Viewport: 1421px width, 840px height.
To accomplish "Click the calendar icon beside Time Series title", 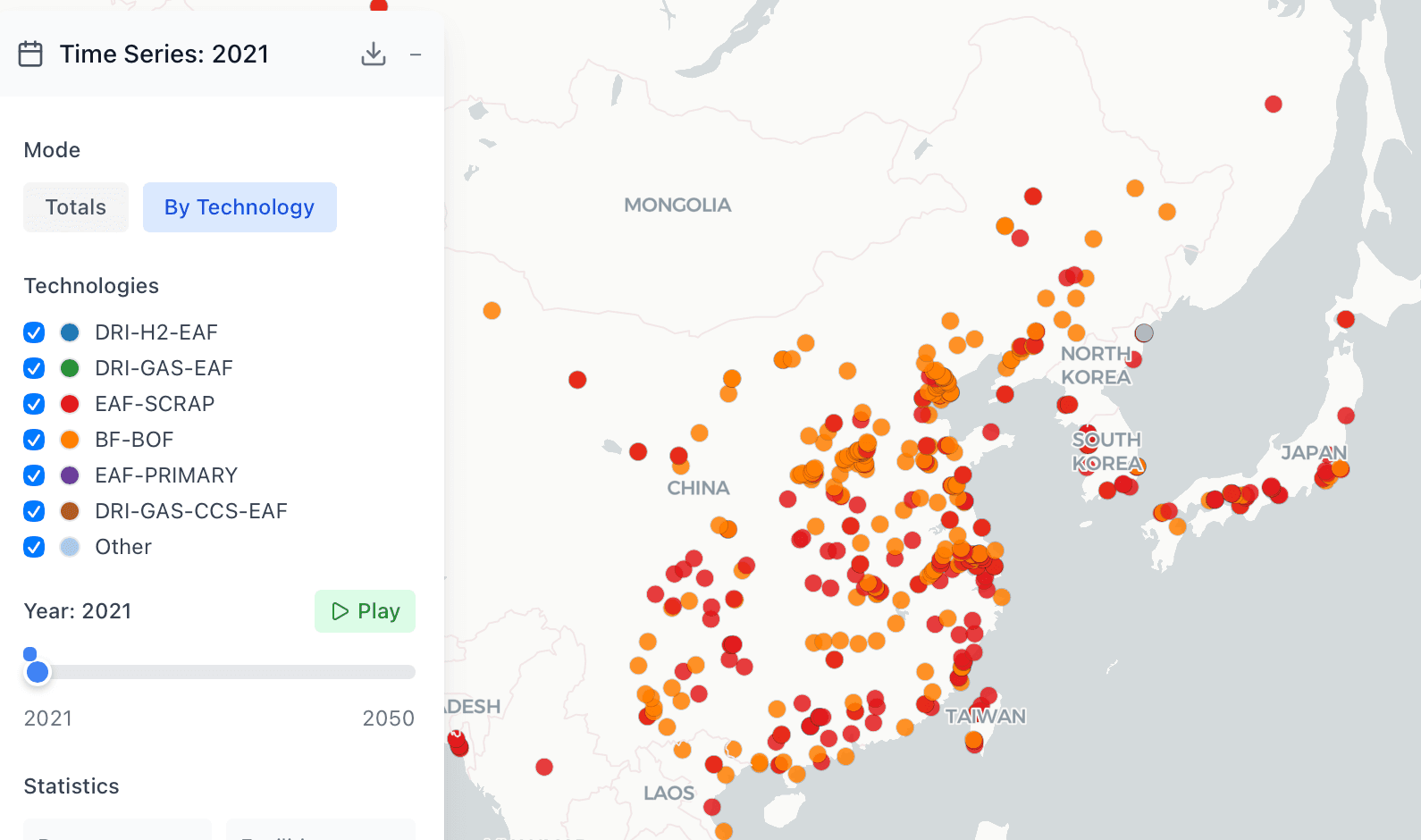I will point(30,55).
